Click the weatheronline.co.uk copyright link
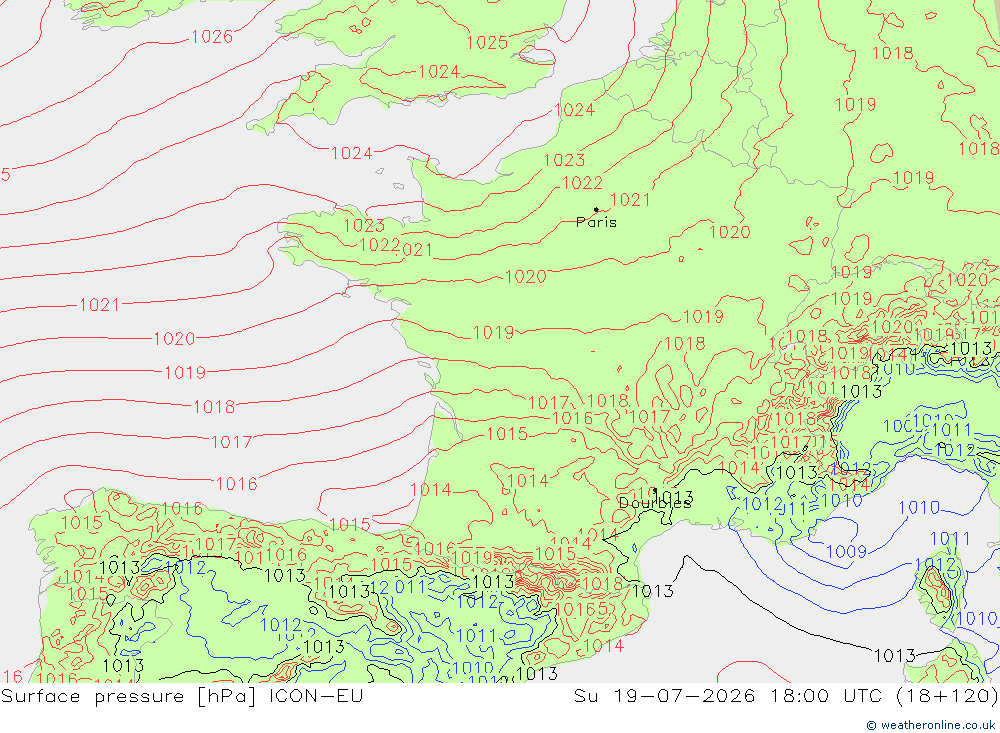Viewport: 1000px width, 733px height. coord(930,725)
